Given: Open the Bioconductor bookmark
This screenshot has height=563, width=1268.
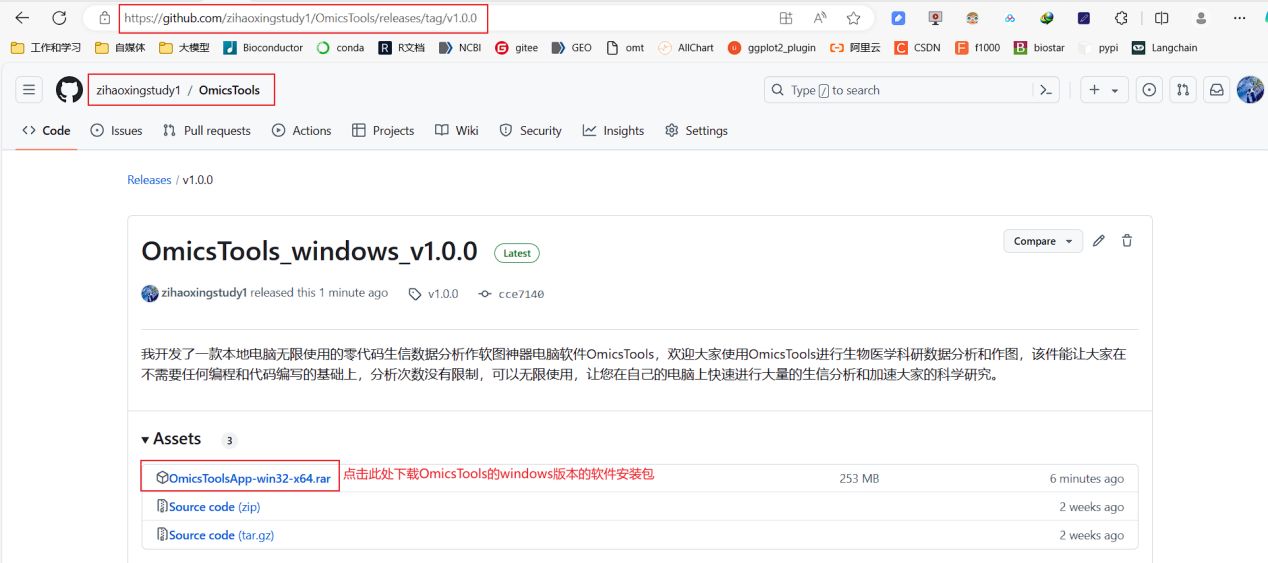Looking at the screenshot, I should (263, 47).
